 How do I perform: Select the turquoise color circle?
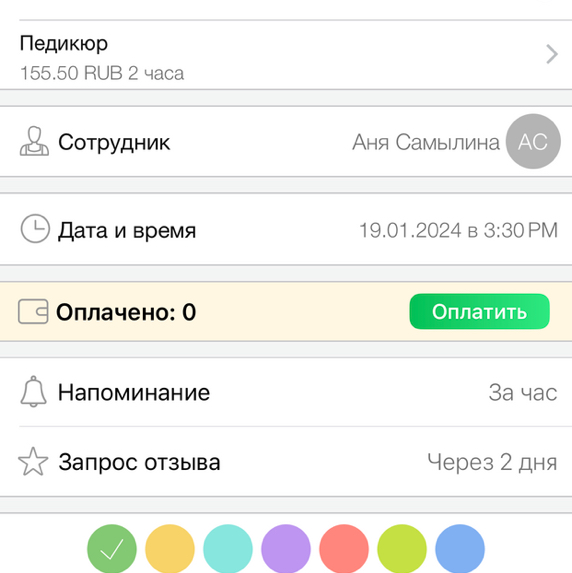(228, 549)
